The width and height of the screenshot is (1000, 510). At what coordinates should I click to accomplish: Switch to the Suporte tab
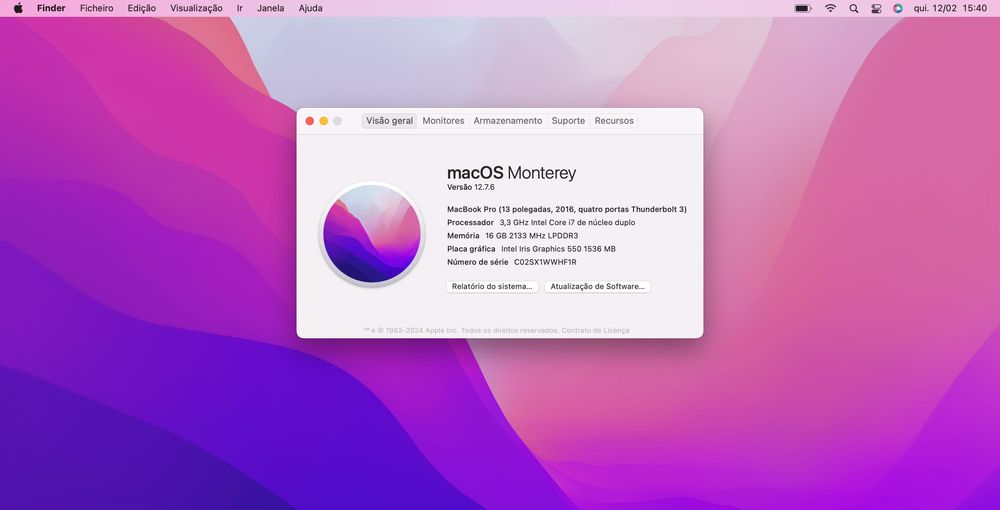click(568, 120)
